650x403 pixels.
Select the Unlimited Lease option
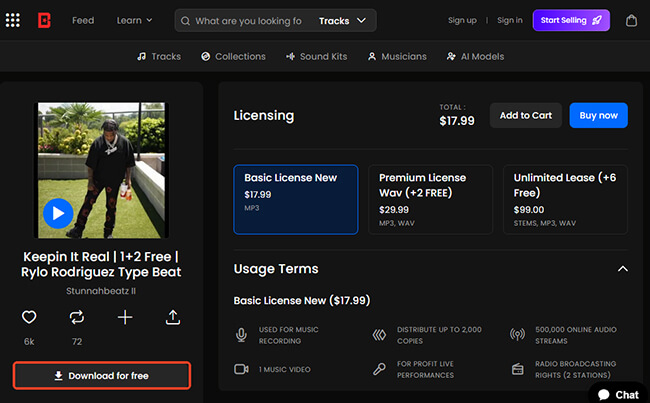click(x=564, y=199)
